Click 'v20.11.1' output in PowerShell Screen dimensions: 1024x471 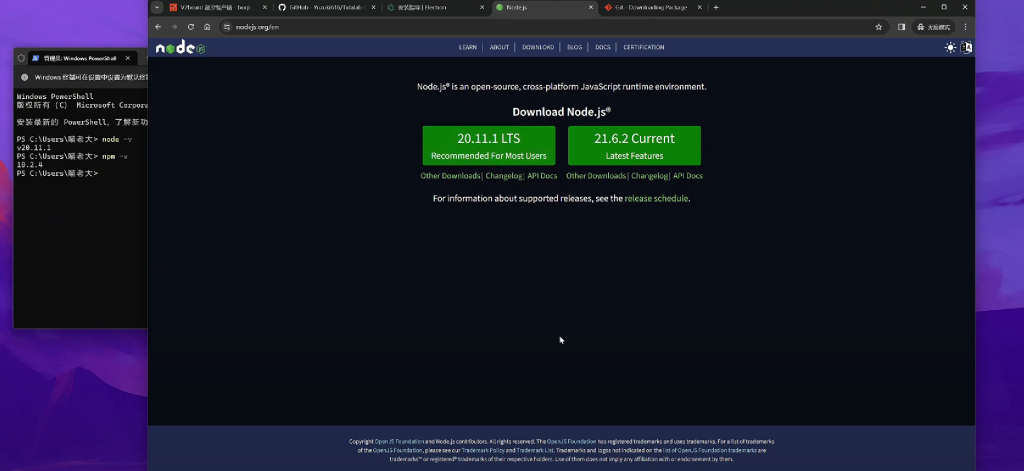click(x=34, y=148)
